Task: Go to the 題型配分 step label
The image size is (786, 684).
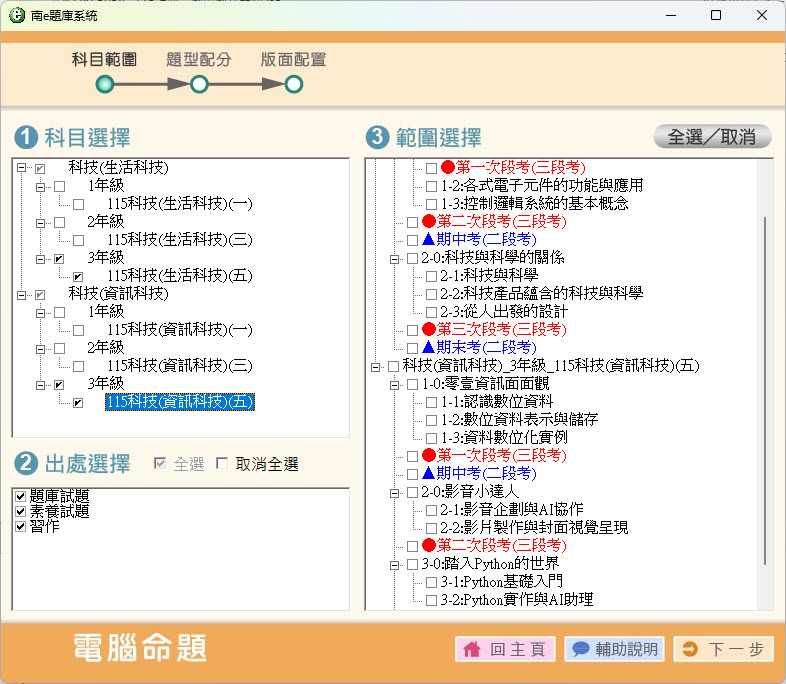Action: pos(199,60)
